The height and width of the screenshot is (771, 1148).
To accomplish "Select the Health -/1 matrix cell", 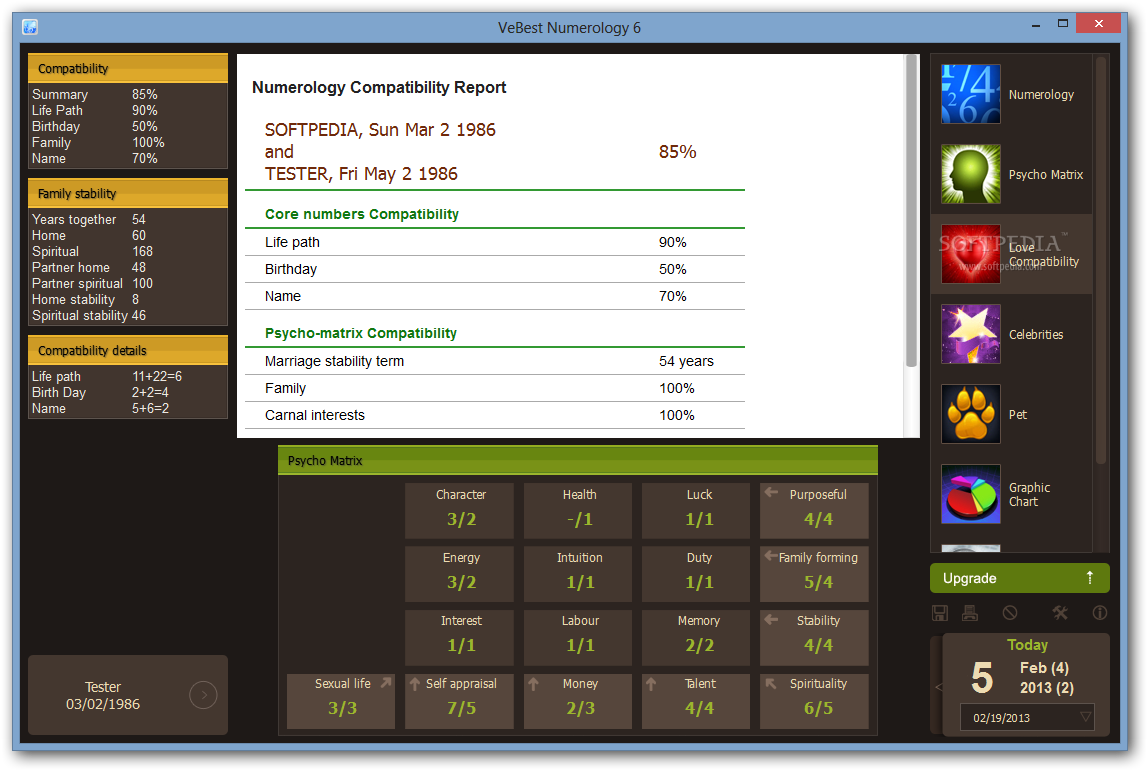I will [x=578, y=510].
